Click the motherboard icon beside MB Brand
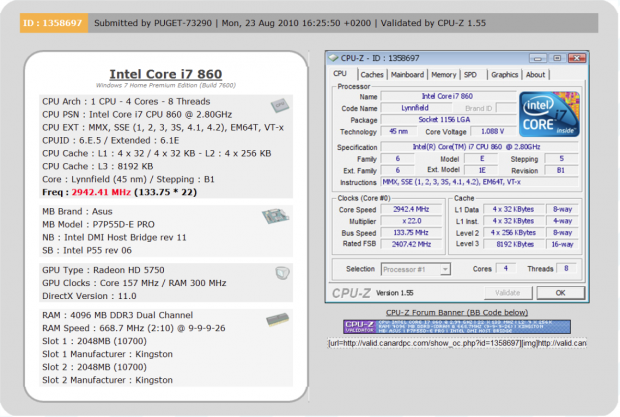 click(275, 216)
